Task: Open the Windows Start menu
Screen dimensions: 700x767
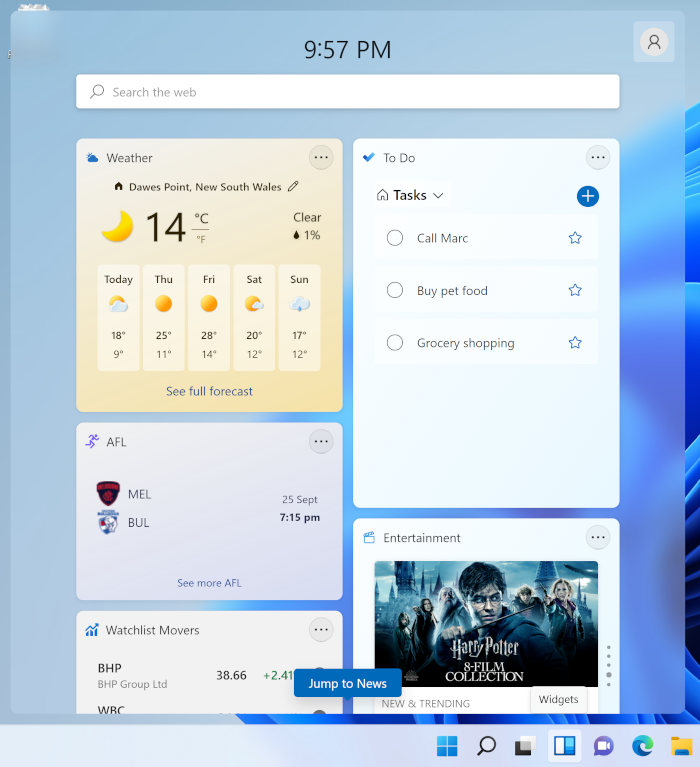Action: click(447, 745)
